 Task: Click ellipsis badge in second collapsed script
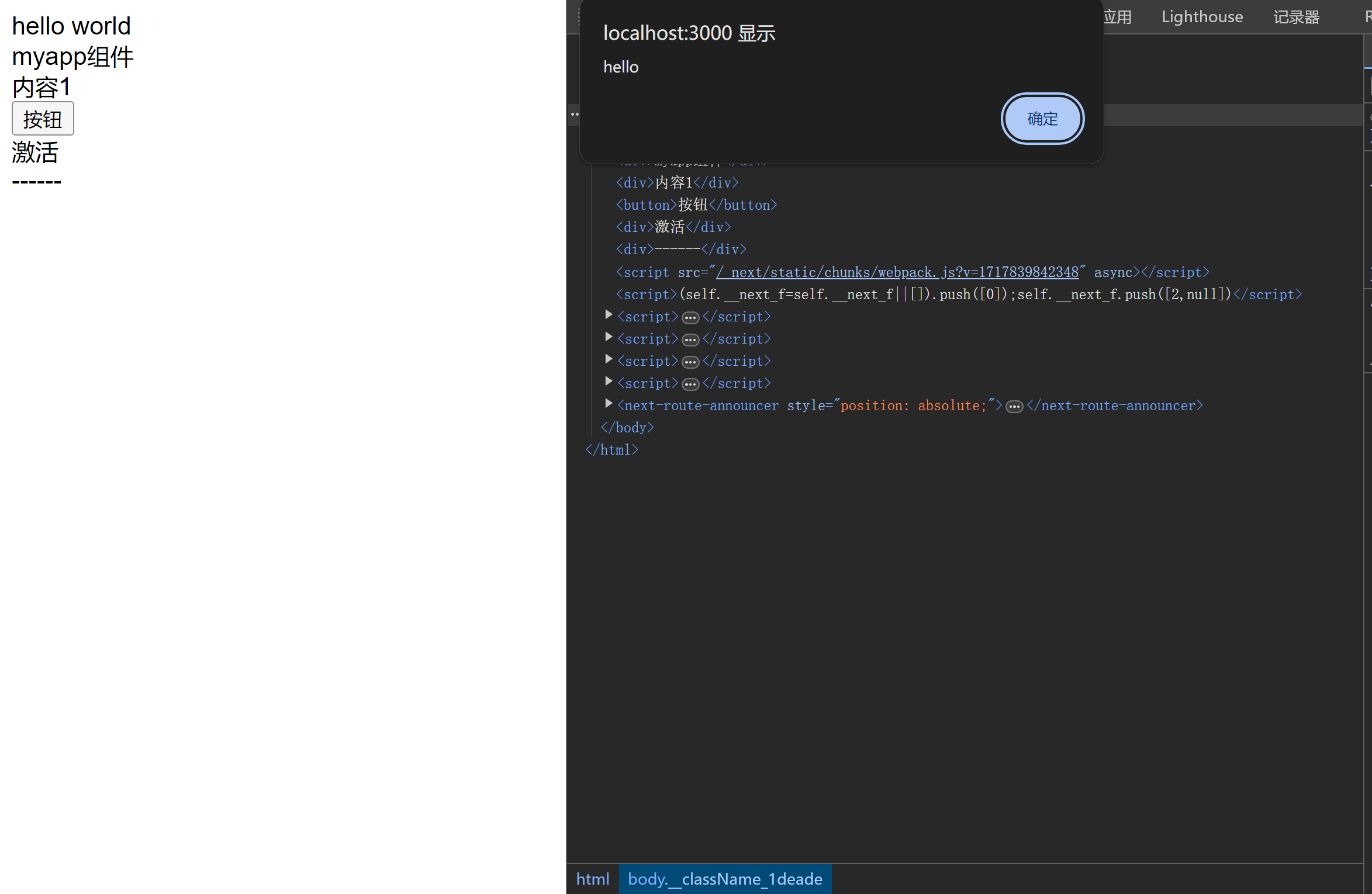click(690, 340)
